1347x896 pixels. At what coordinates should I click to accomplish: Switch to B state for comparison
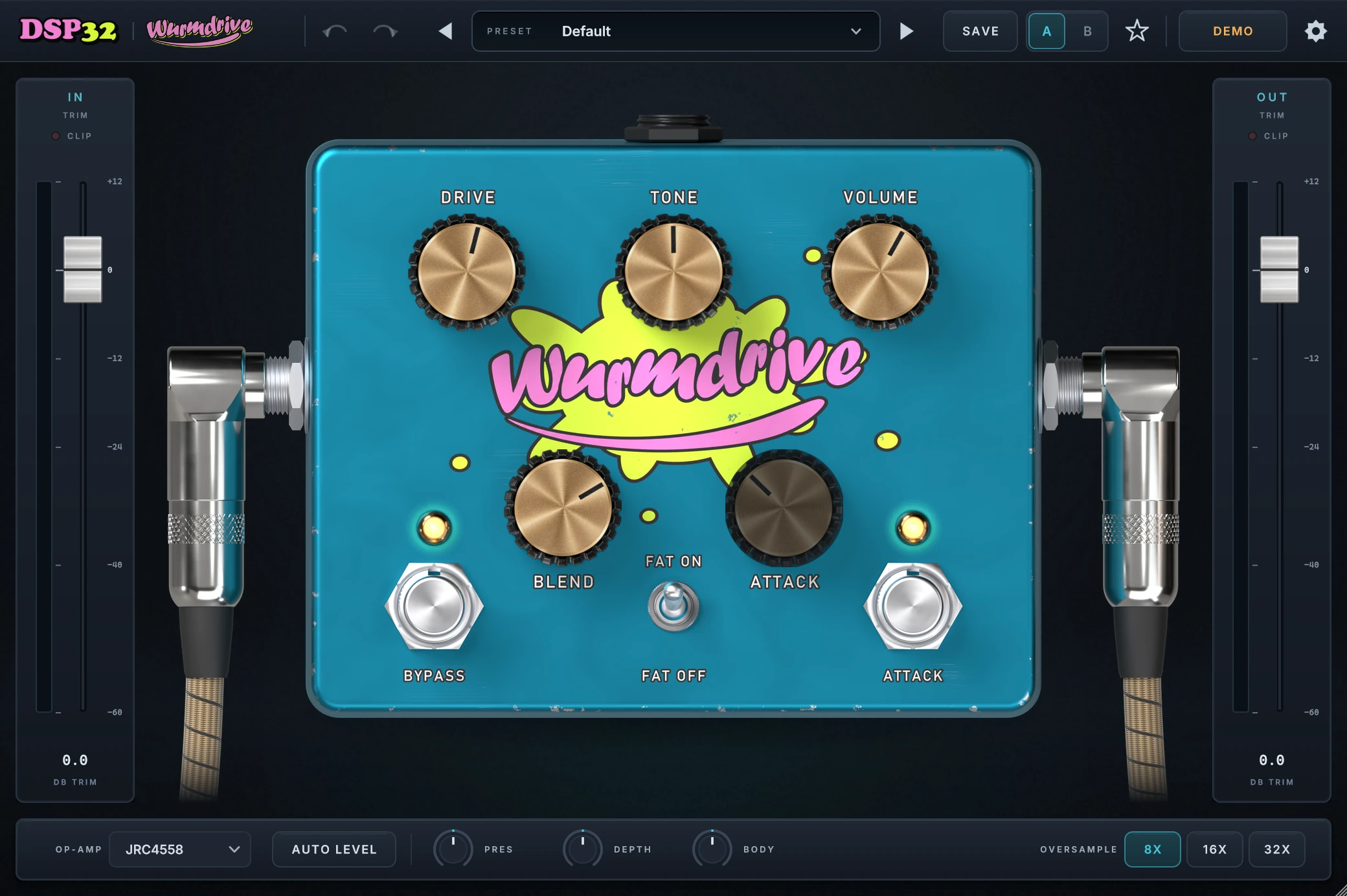[1087, 31]
